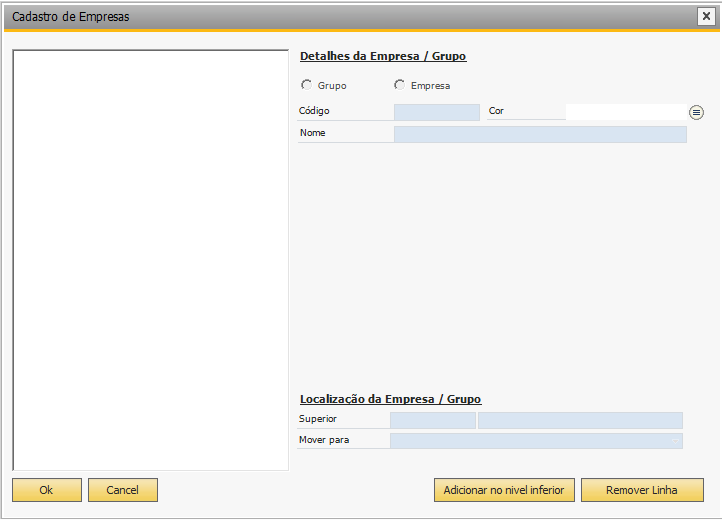Open the Mover para dropdown
The width and height of the screenshot is (722, 520).
pos(536,441)
